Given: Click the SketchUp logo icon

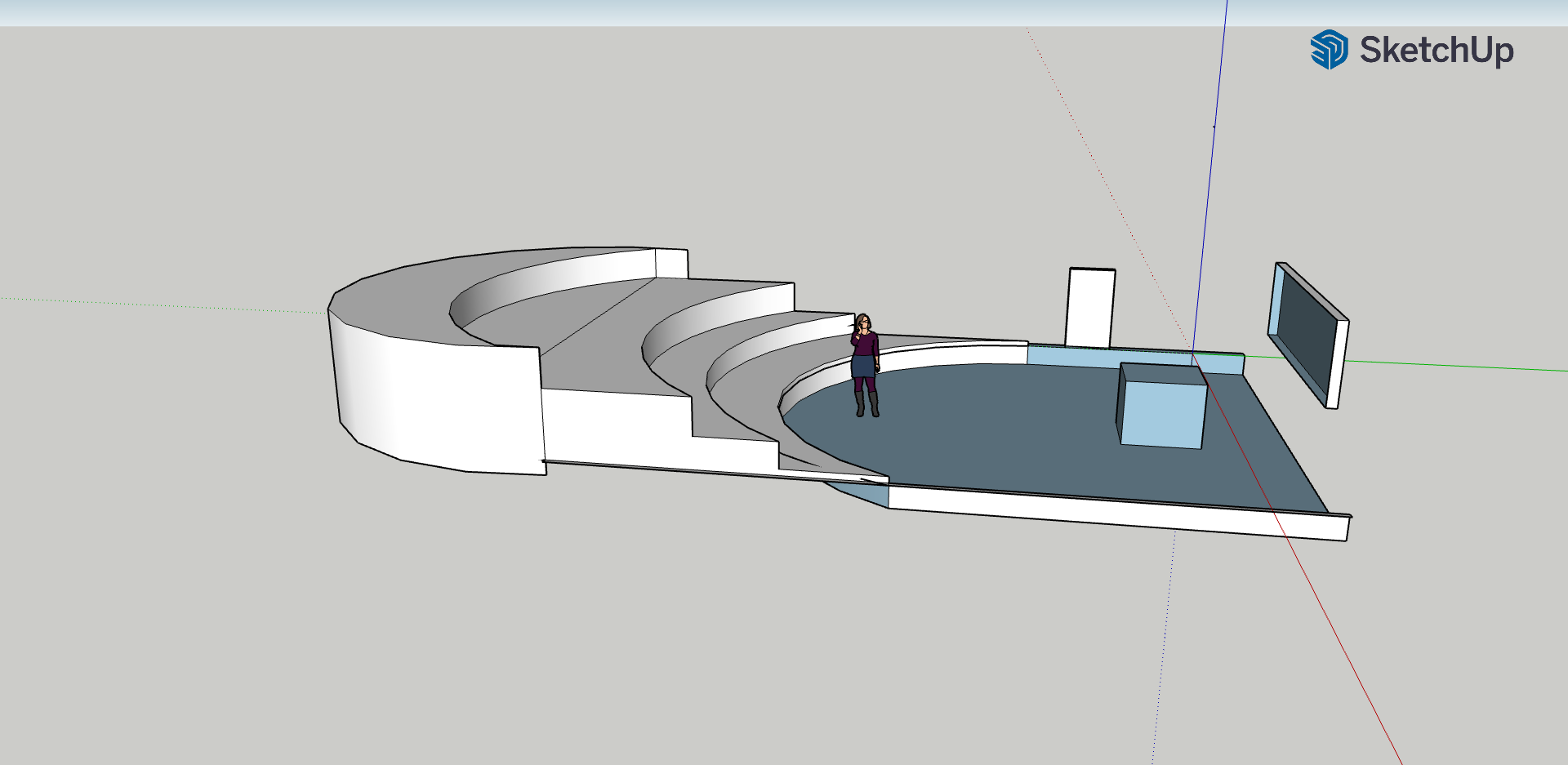Looking at the screenshot, I should coord(1329,50).
